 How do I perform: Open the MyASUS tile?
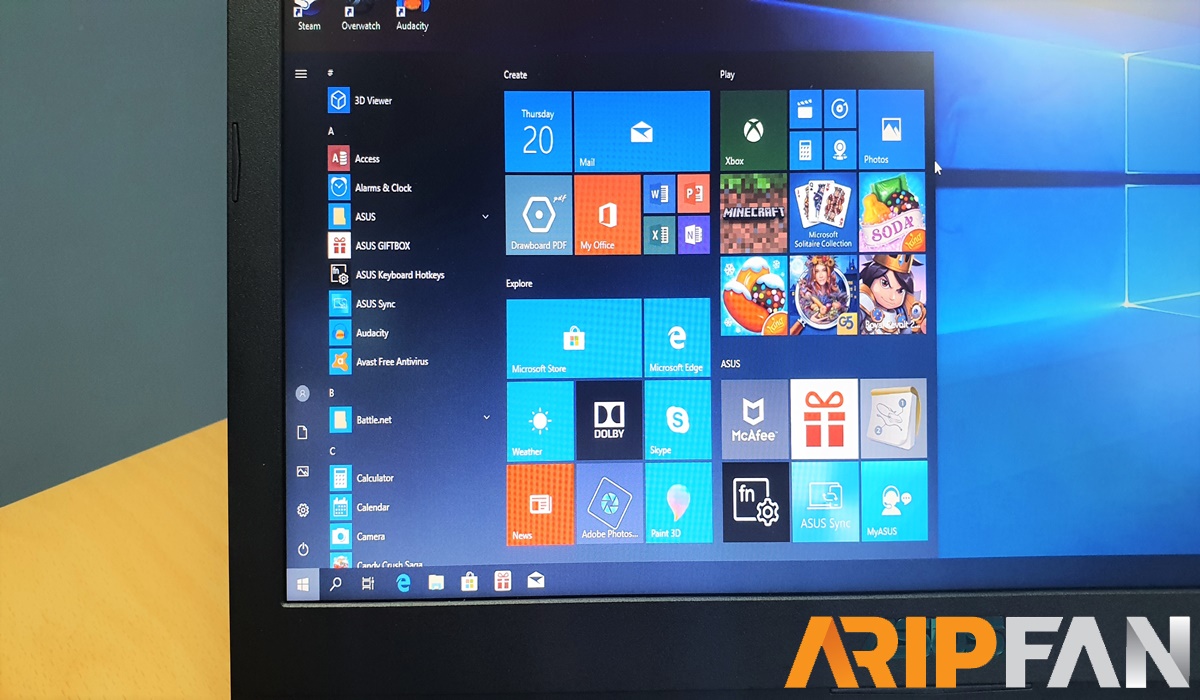point(893,502)
